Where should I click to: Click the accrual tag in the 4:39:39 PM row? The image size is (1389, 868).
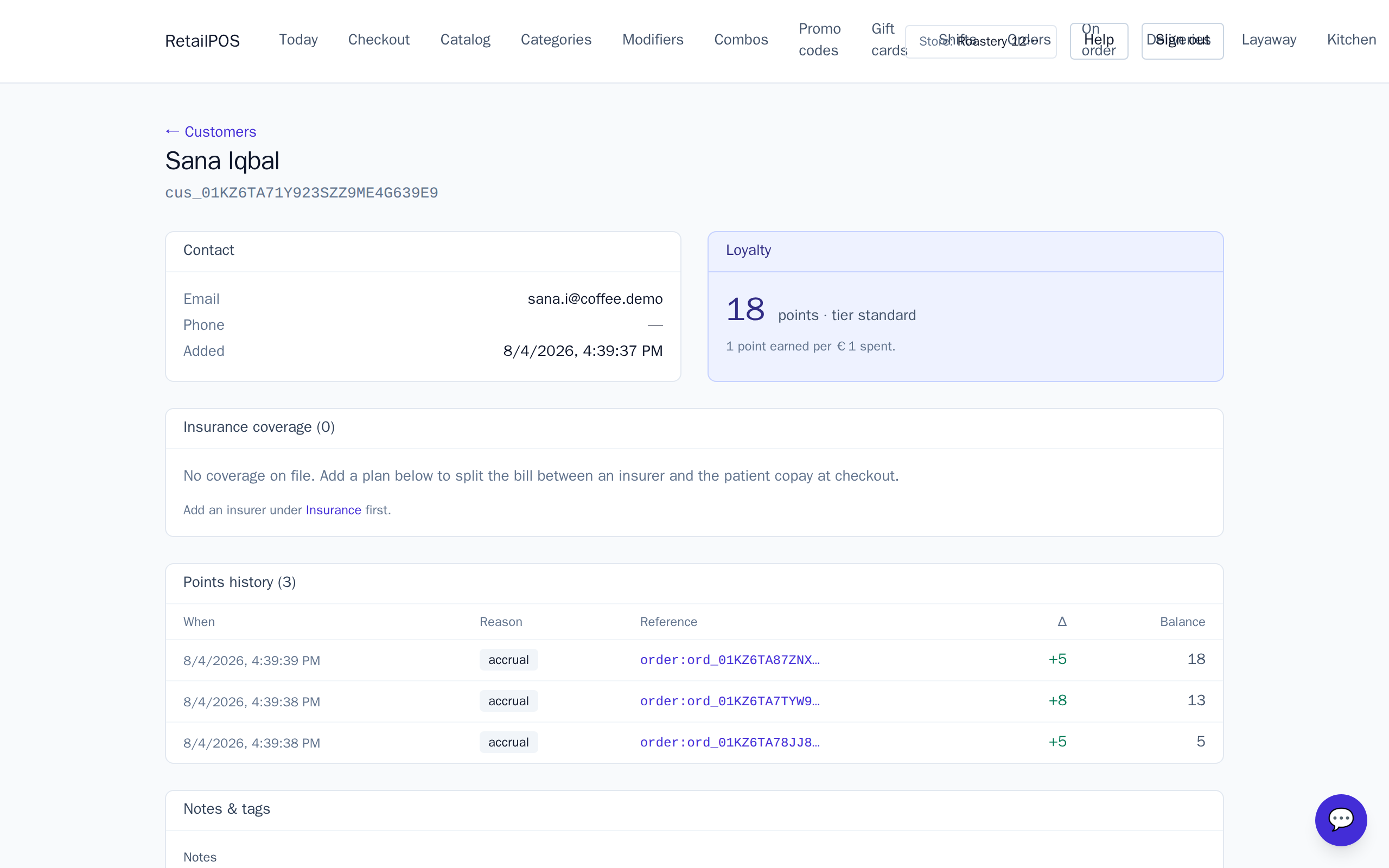coord(508,660)
